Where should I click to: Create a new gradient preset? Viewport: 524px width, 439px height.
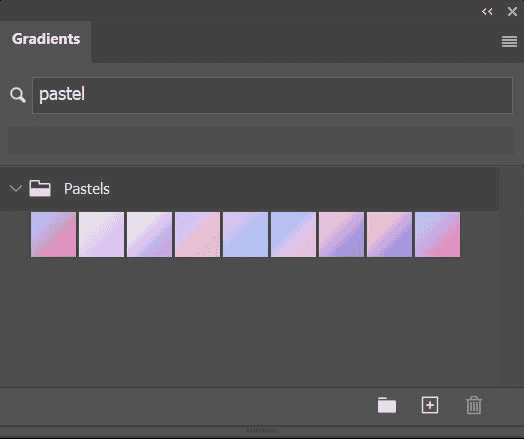click(x=430, y=405)
